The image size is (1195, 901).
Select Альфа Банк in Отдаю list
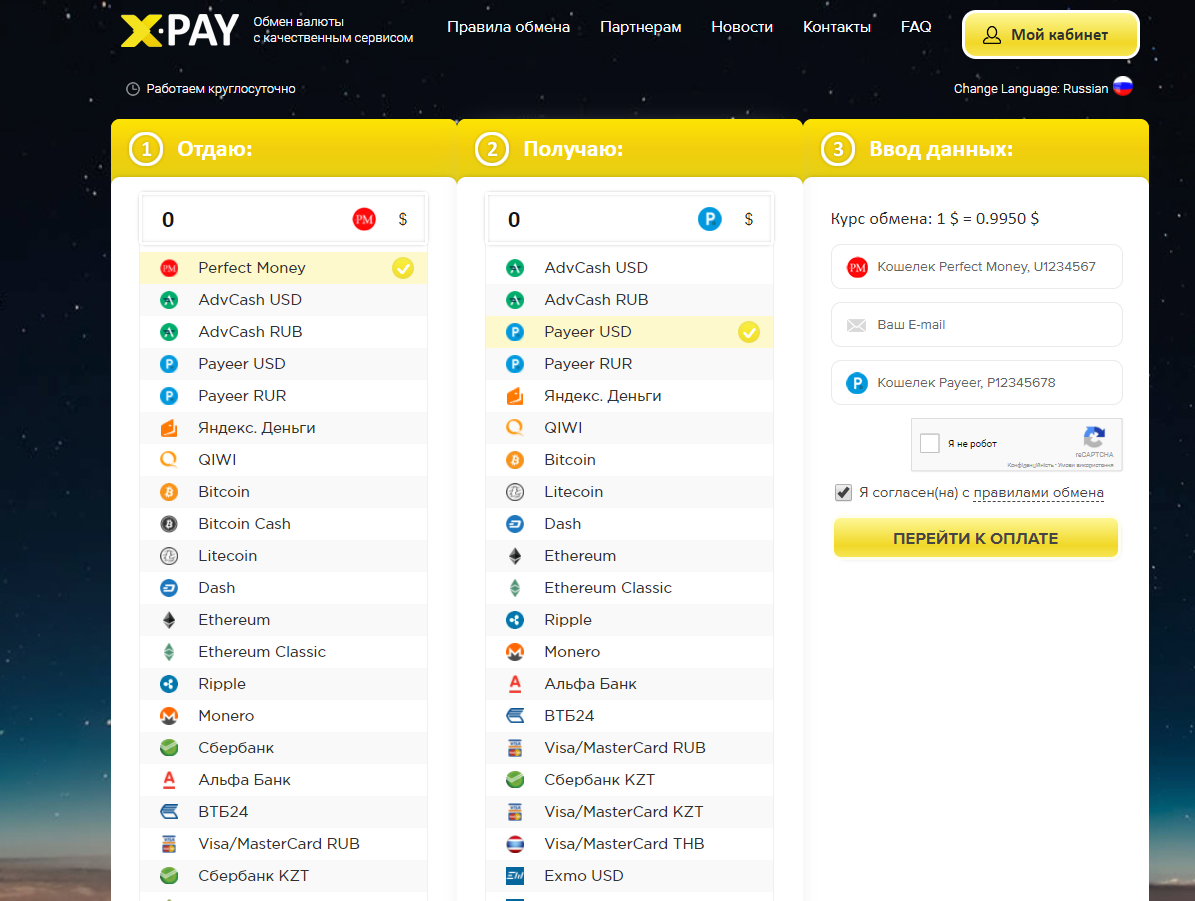point(284,781)
